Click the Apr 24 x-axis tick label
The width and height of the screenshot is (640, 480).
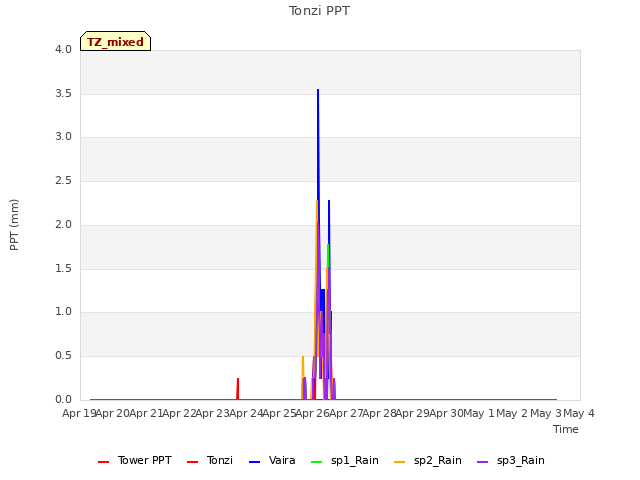coord(246,413)
